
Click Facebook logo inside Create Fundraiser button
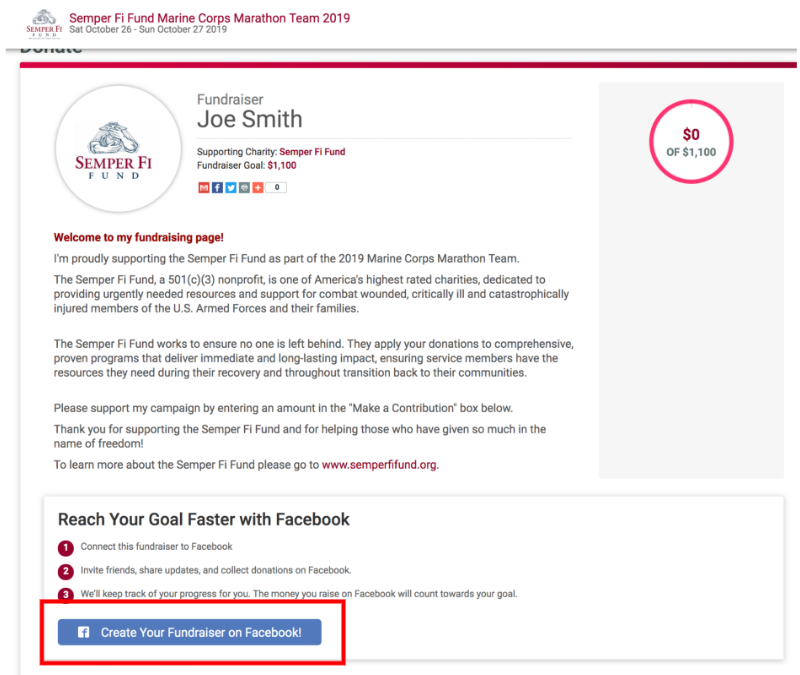pos(83,632)
